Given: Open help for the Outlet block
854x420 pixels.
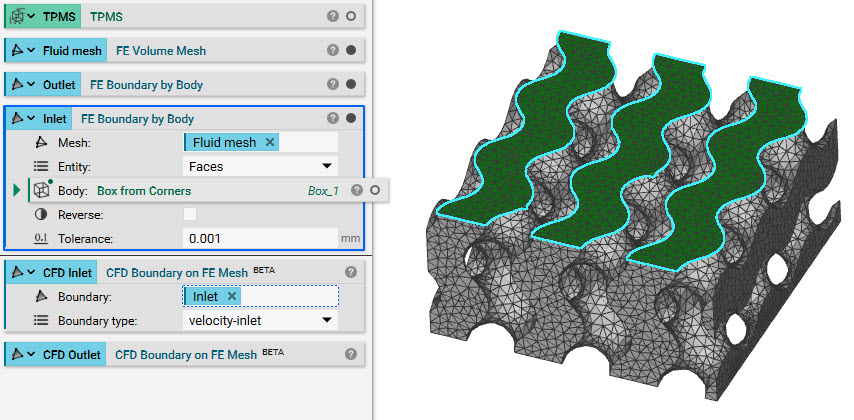Looking at the screenshot, I should [333, 84].
